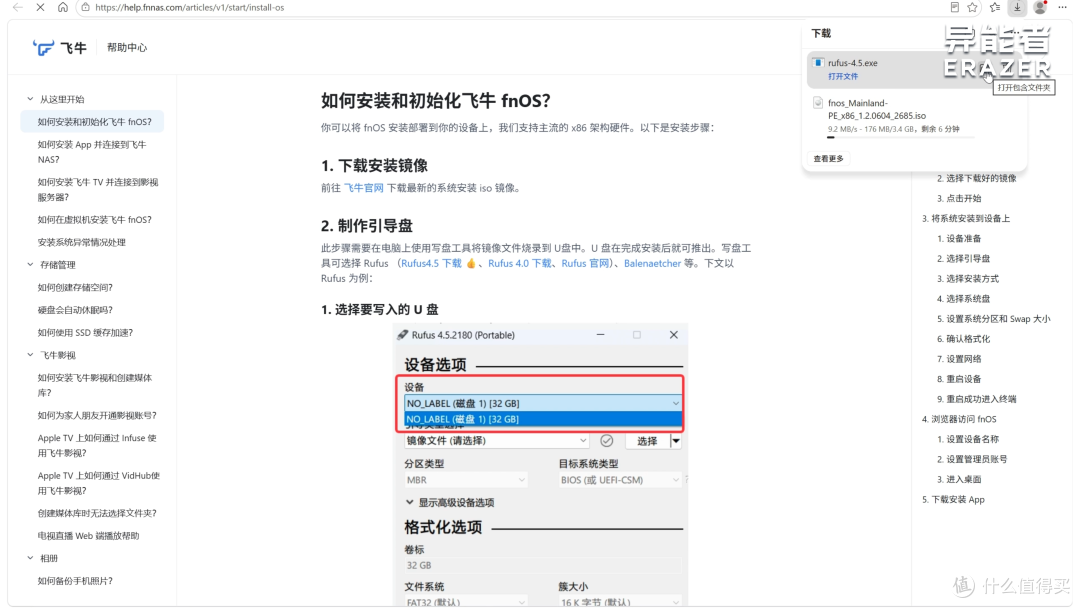Open the browser more options menu

click(1063, 7)
